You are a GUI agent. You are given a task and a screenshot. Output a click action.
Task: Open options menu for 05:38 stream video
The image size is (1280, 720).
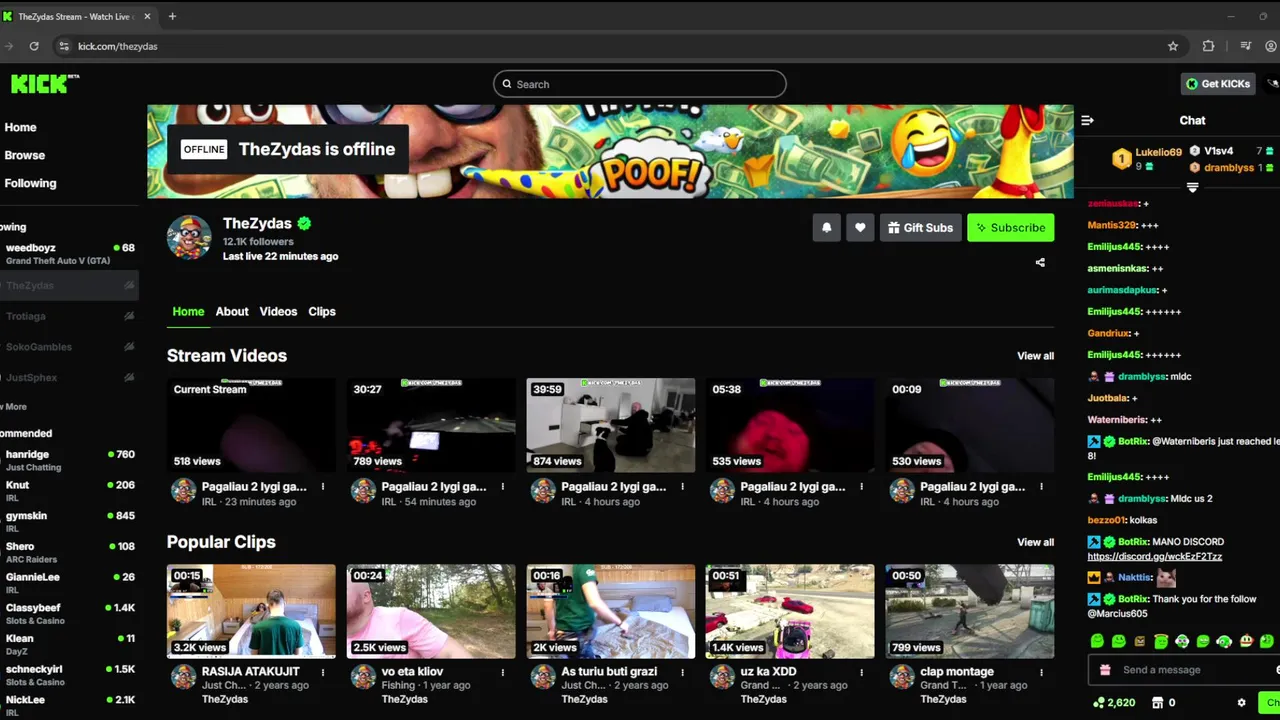(x=862, y=487)
